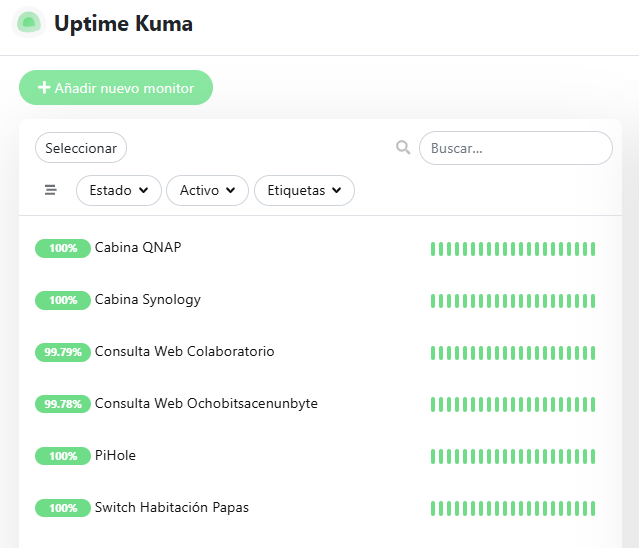
Task: Select Consulta Web Colaboratorio monitor
Action: (x=184, y=352)
